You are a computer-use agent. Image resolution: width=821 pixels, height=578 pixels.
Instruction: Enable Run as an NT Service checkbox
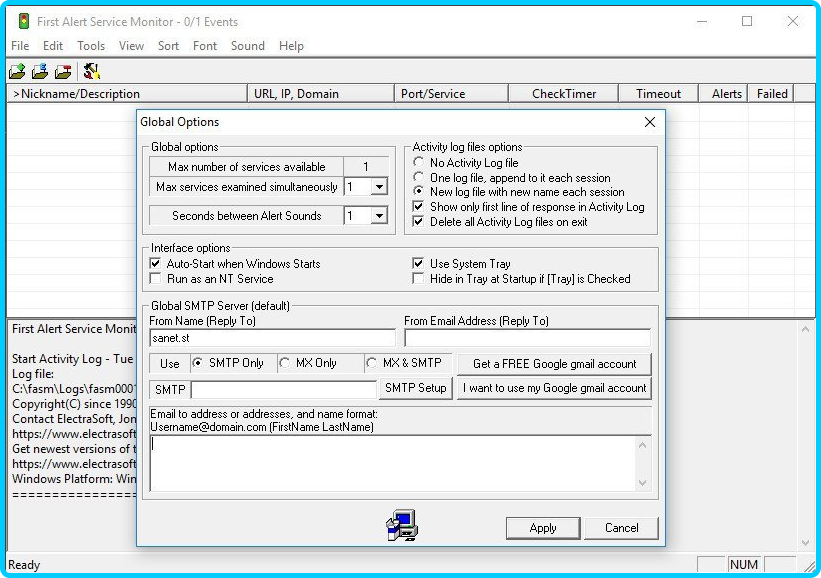(x=156, y=279)
